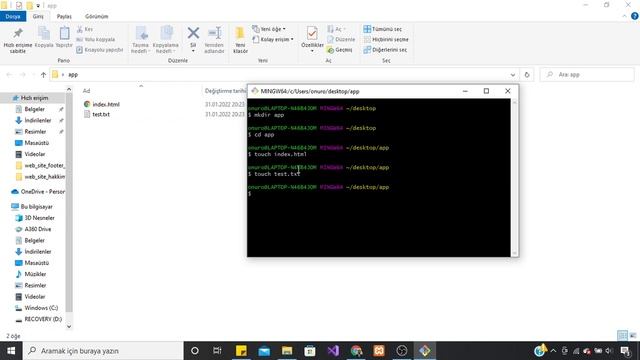Click the forward navigation arrow

click(x=22, y=75)
